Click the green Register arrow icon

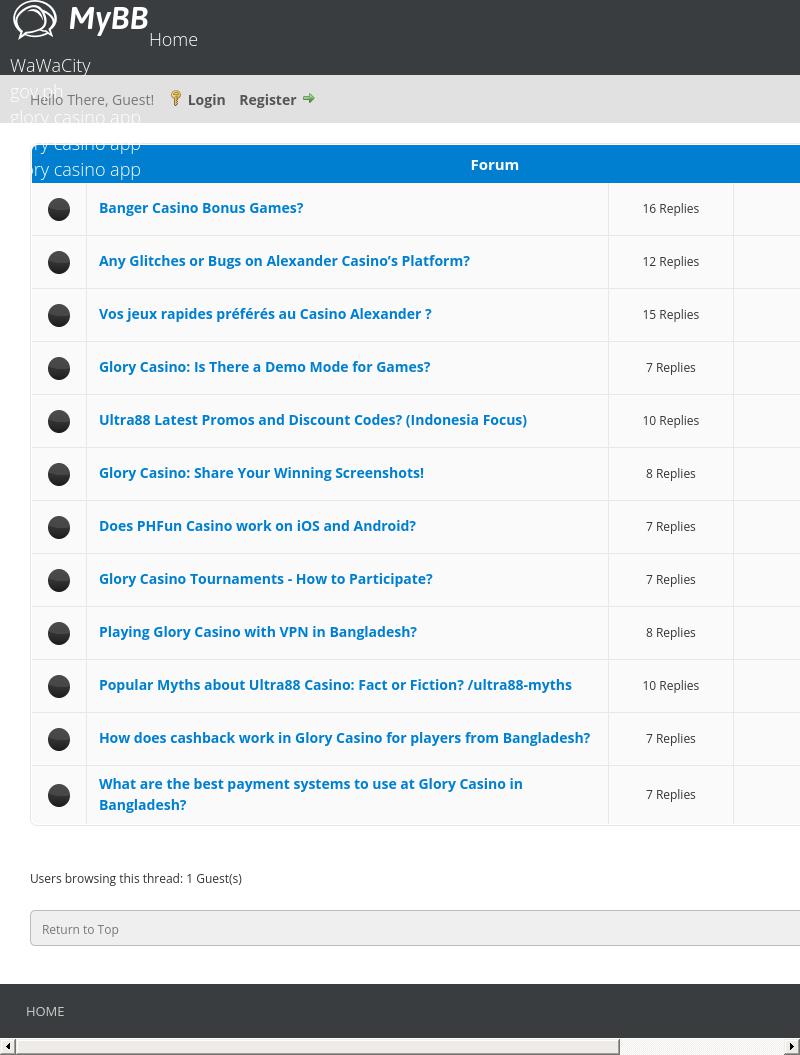tap(309, 98)
